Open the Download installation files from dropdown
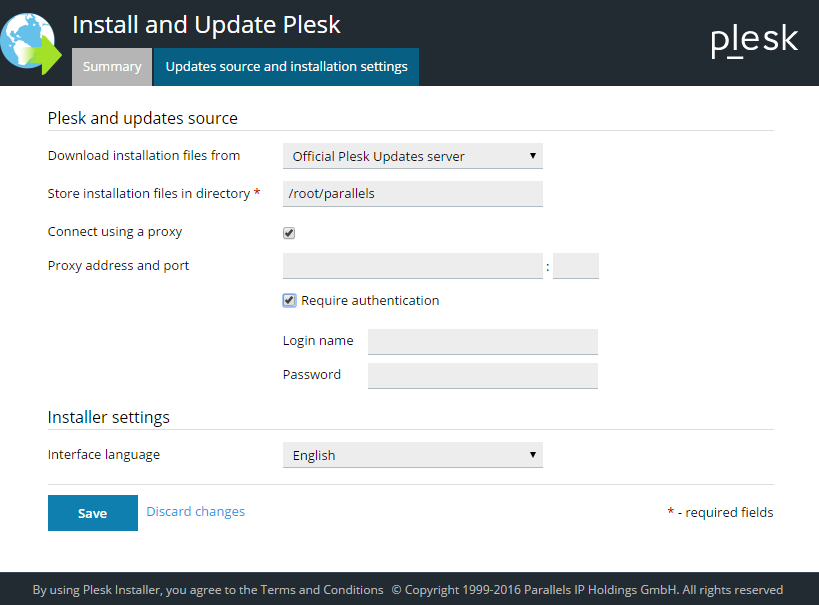819x605 pixels. pyautogui.click(x=412, y=156)
